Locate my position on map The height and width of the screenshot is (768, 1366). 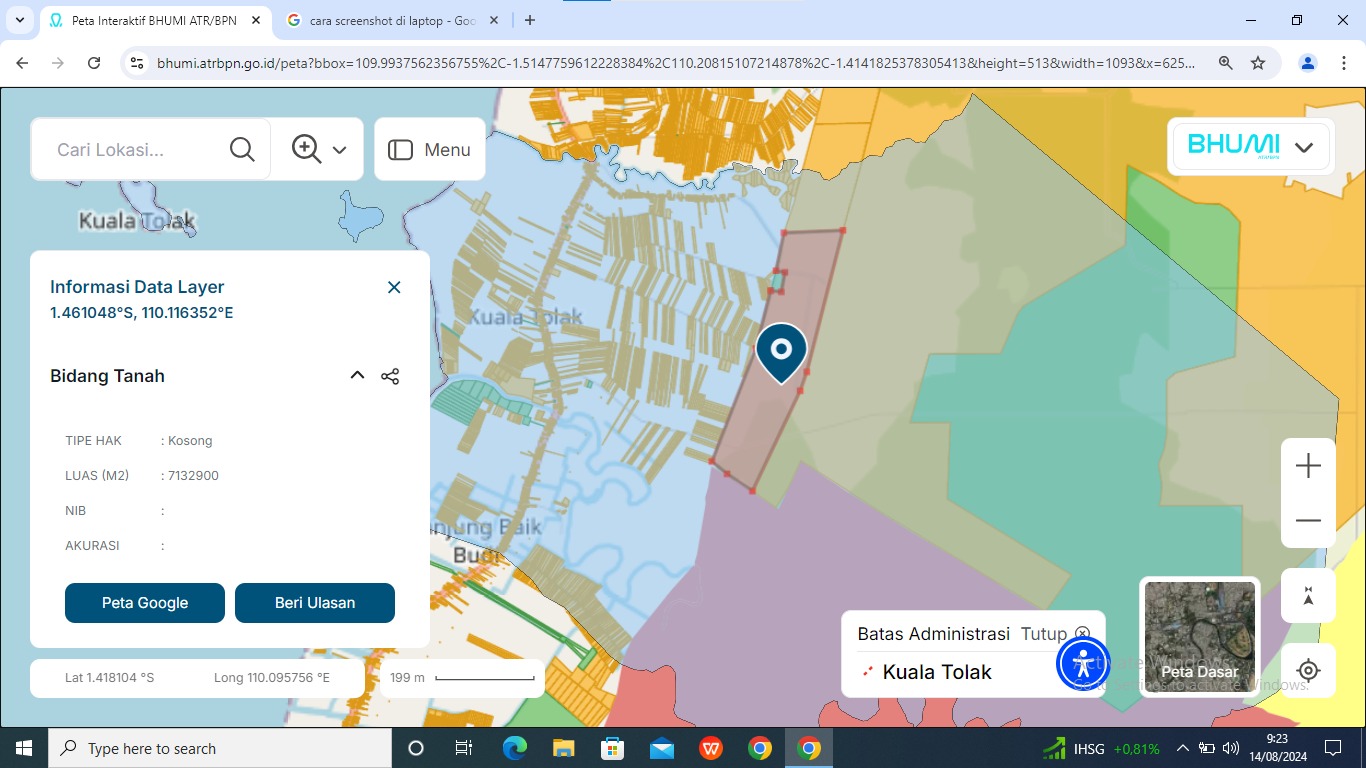coord(1308,670)
